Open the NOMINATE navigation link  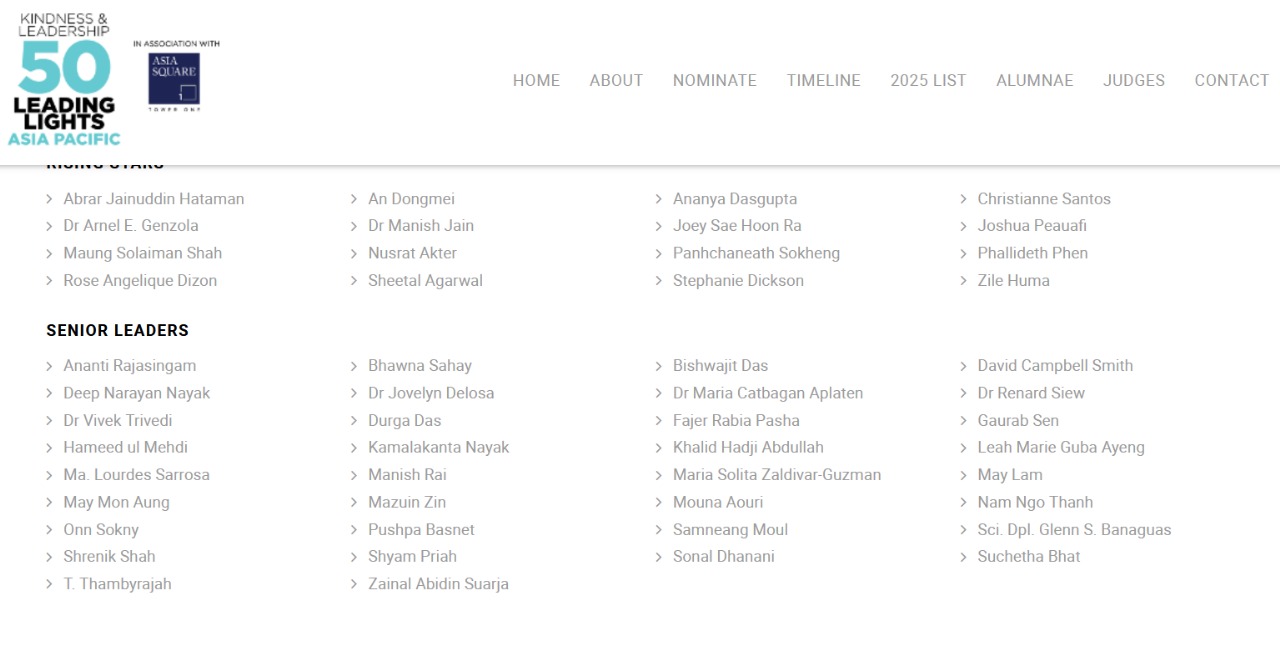714,81
